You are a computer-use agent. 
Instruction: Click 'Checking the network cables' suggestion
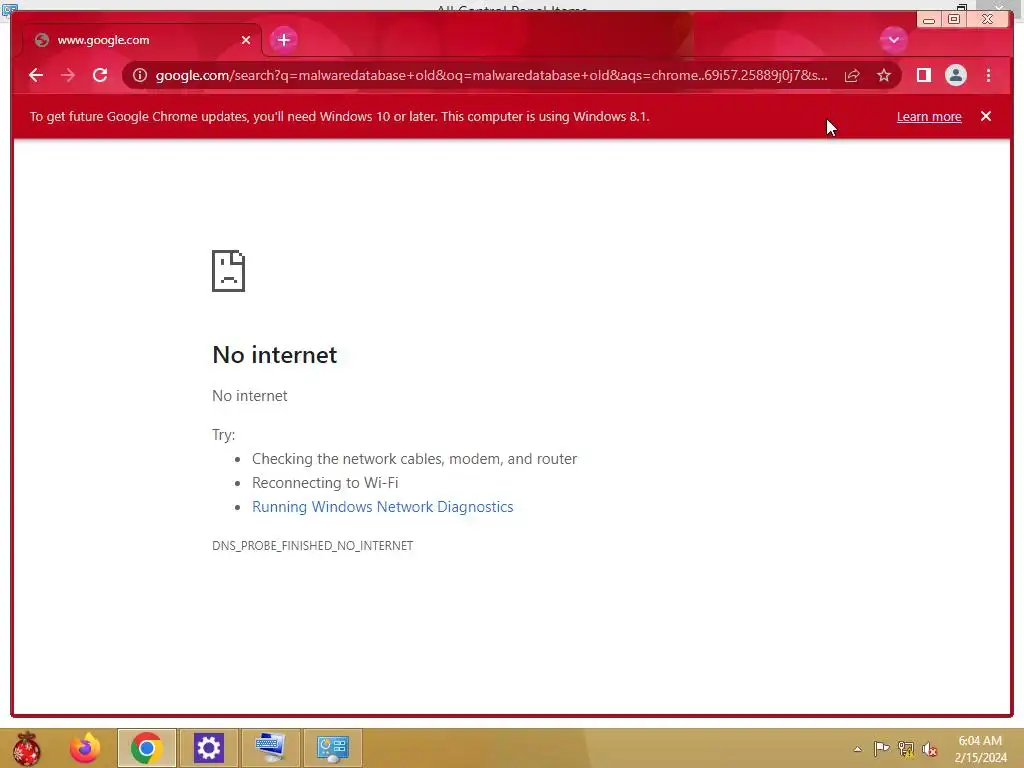414,458
